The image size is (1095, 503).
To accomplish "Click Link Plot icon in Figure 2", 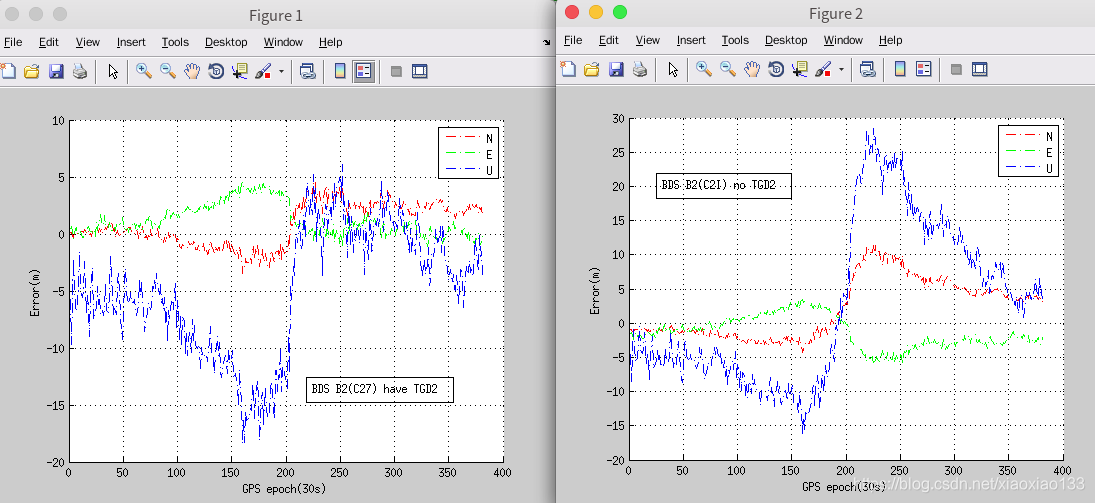I will (867, 68).
